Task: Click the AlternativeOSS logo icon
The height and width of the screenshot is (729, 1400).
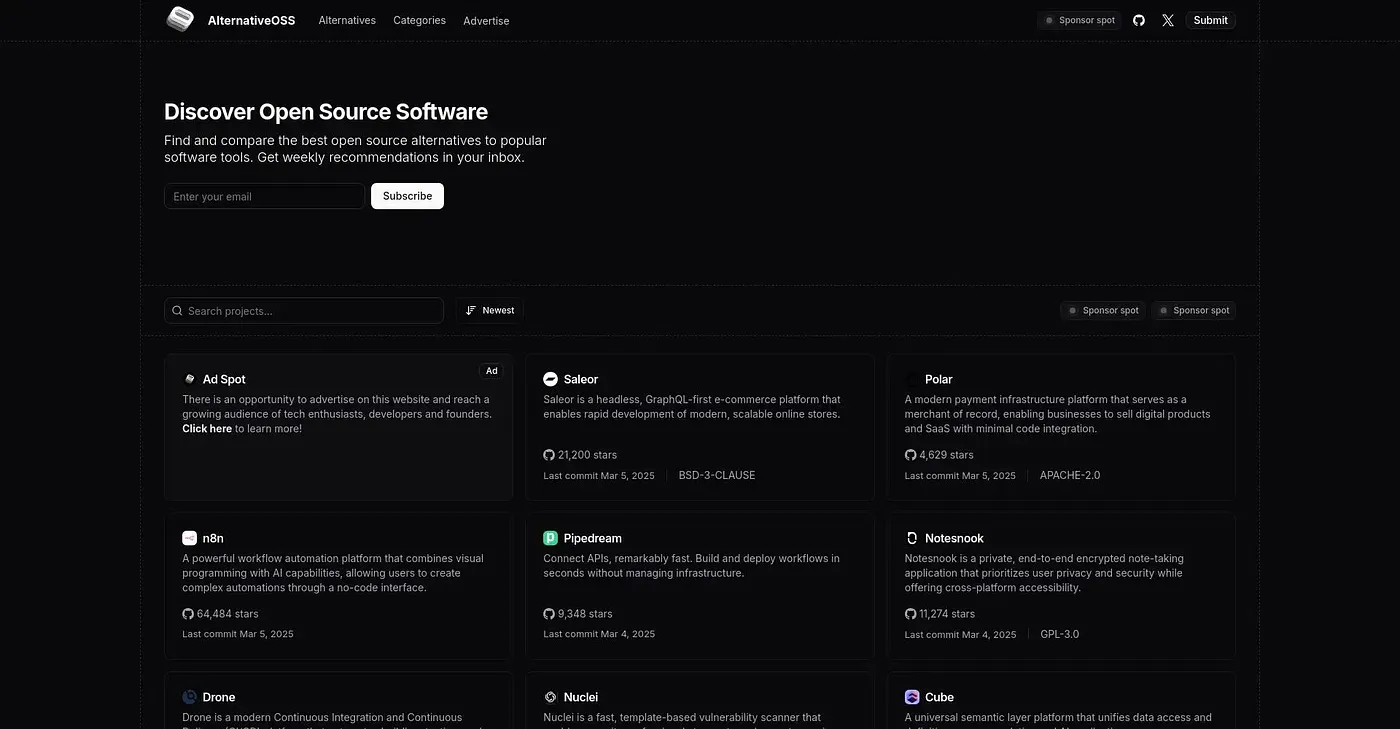Action: pyautogui.click(x=180, y=19)
